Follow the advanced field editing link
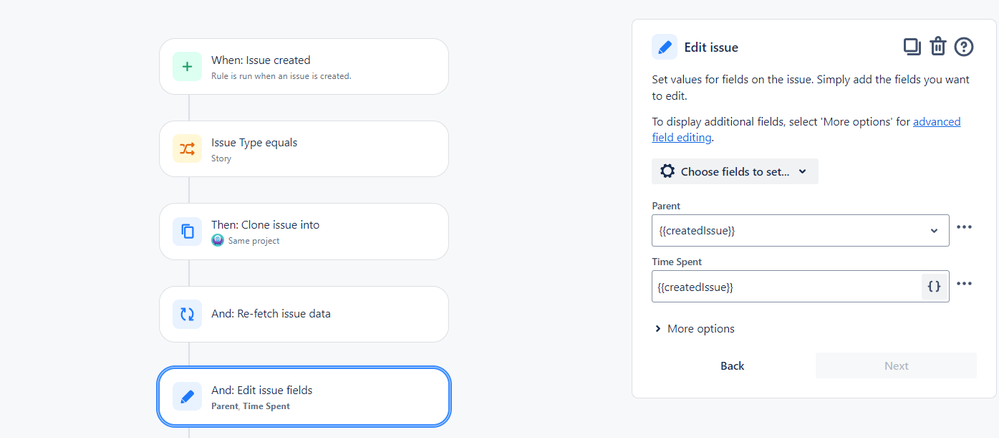Screen dimensions: 999x438 [806, 129]
